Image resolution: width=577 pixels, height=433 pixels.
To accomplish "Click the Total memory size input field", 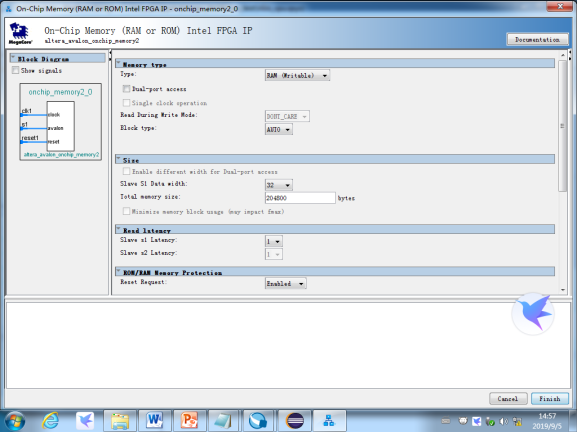I will (x=300, y=198).
